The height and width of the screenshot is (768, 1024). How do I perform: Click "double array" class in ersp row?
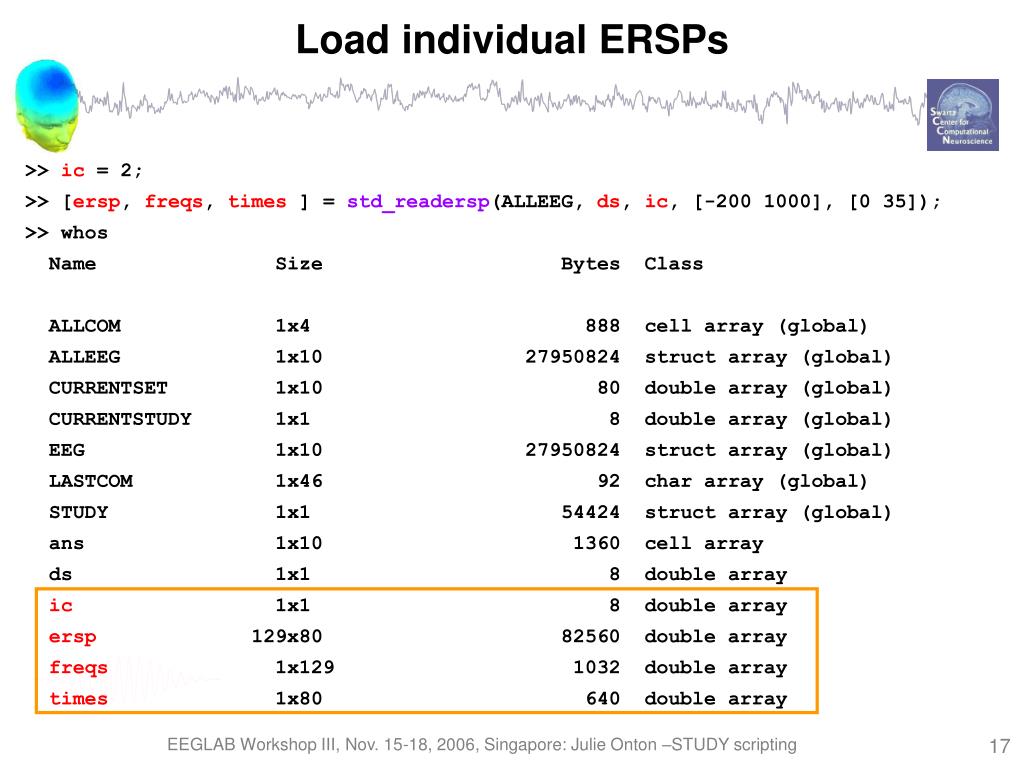coord(716,637)
